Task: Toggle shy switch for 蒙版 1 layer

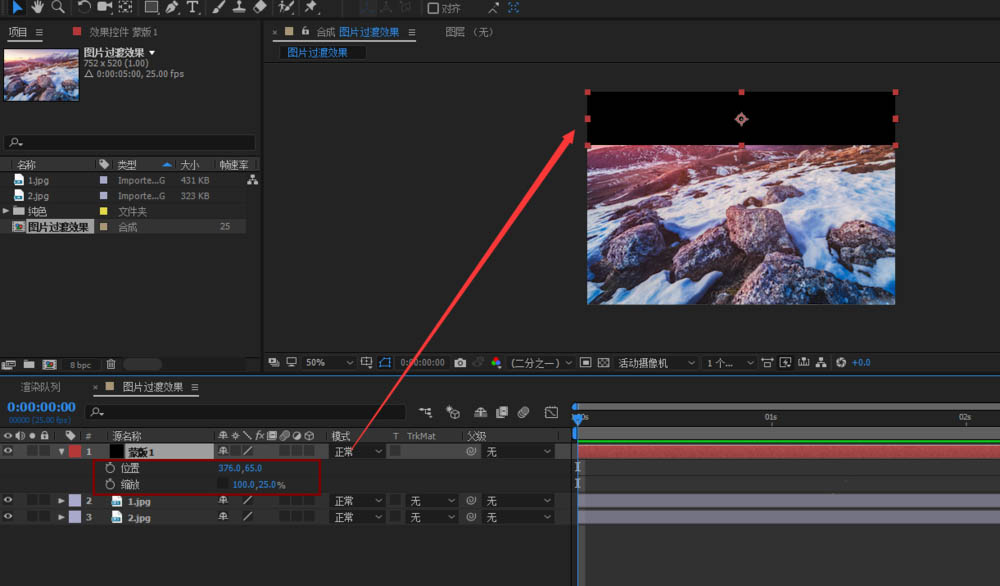Action: click(x=223, y=451)
